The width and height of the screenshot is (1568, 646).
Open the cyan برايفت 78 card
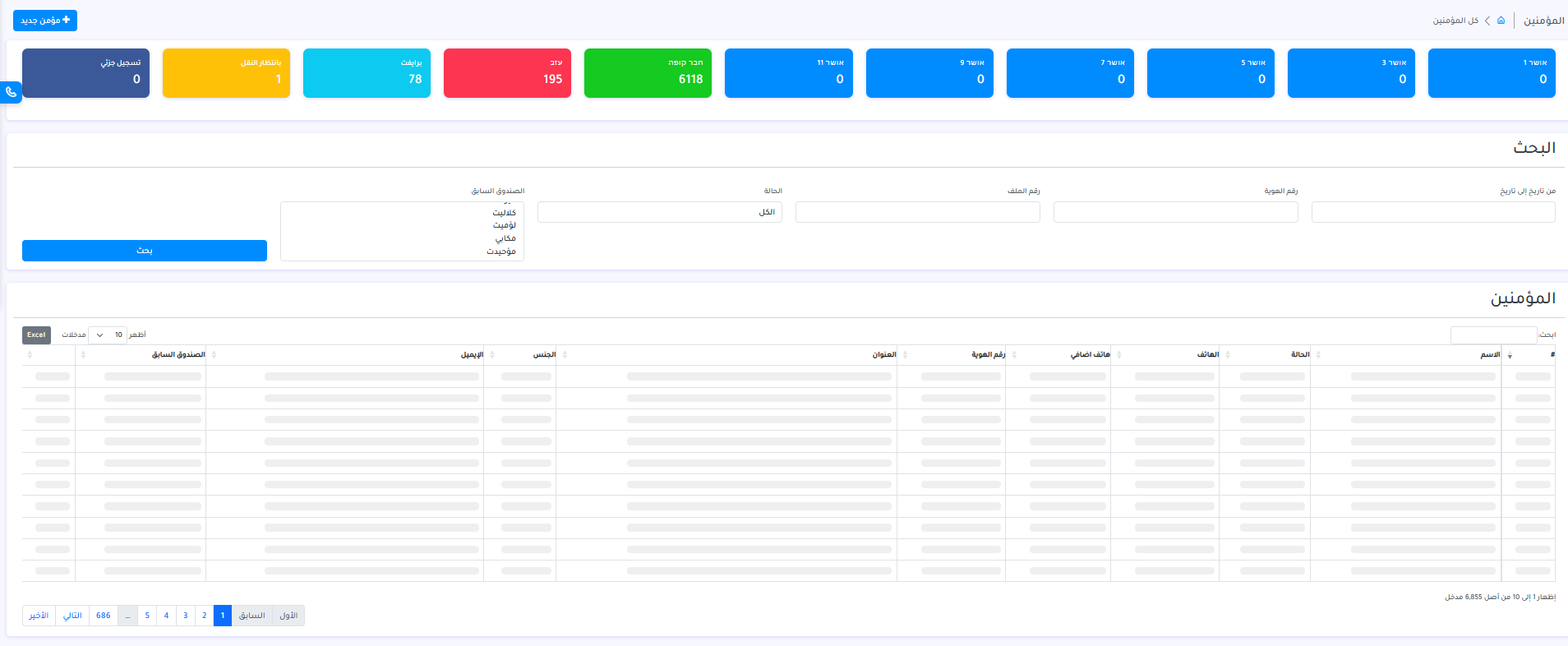367,73
